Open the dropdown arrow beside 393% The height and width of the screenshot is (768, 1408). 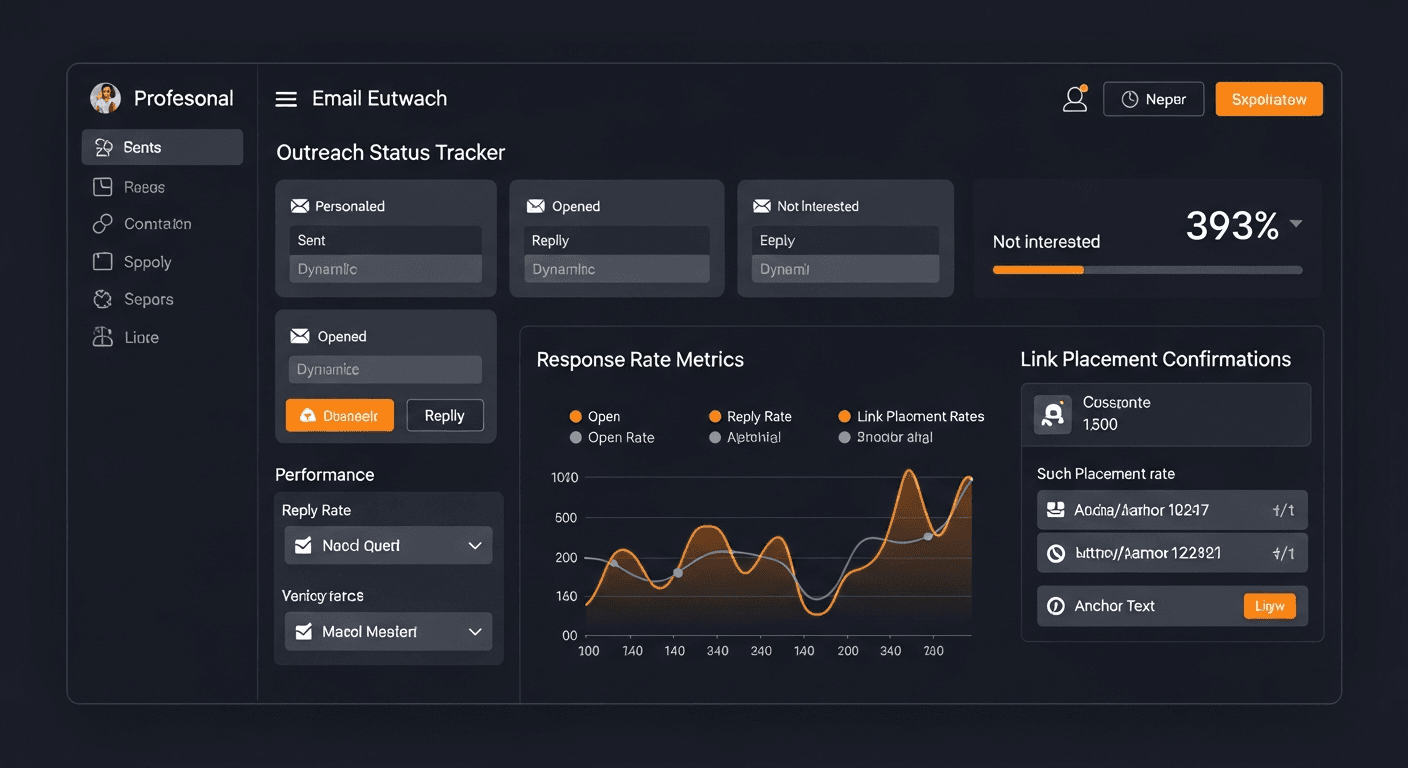coord(1296,224)
